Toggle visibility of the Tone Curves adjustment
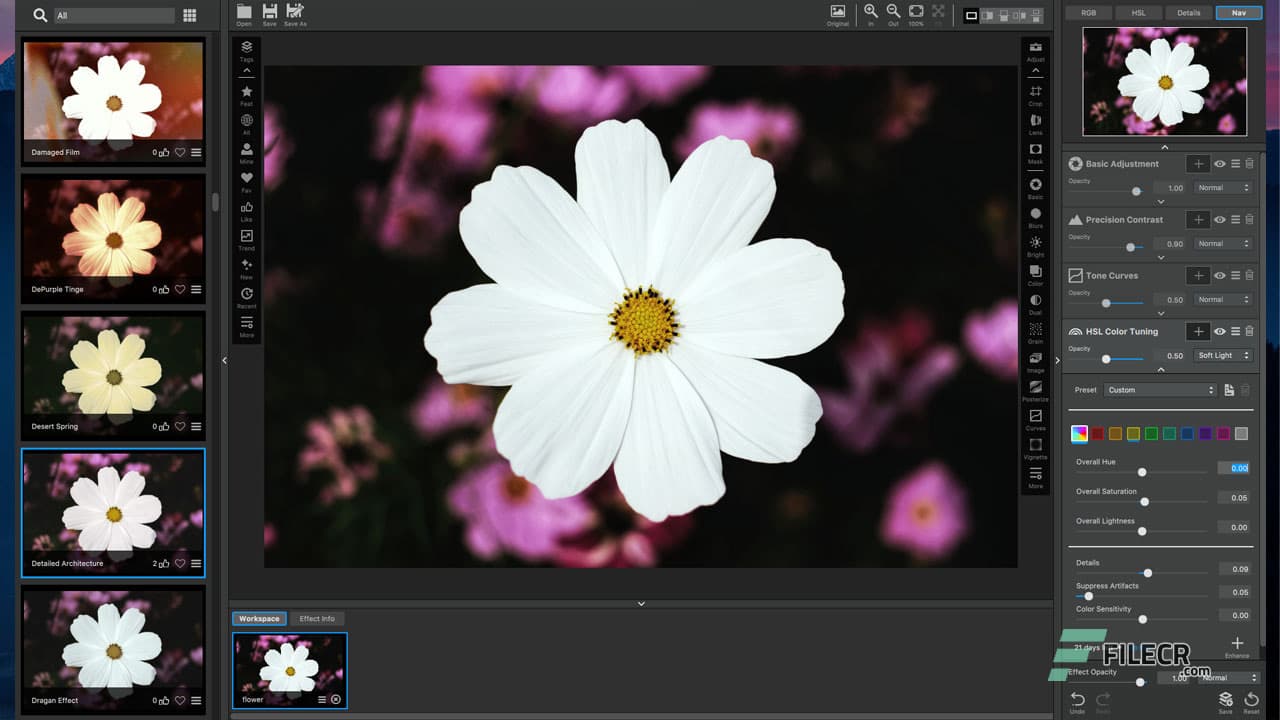The image size is (1280, 720). pyautogui.click(x=1220, y=275)
